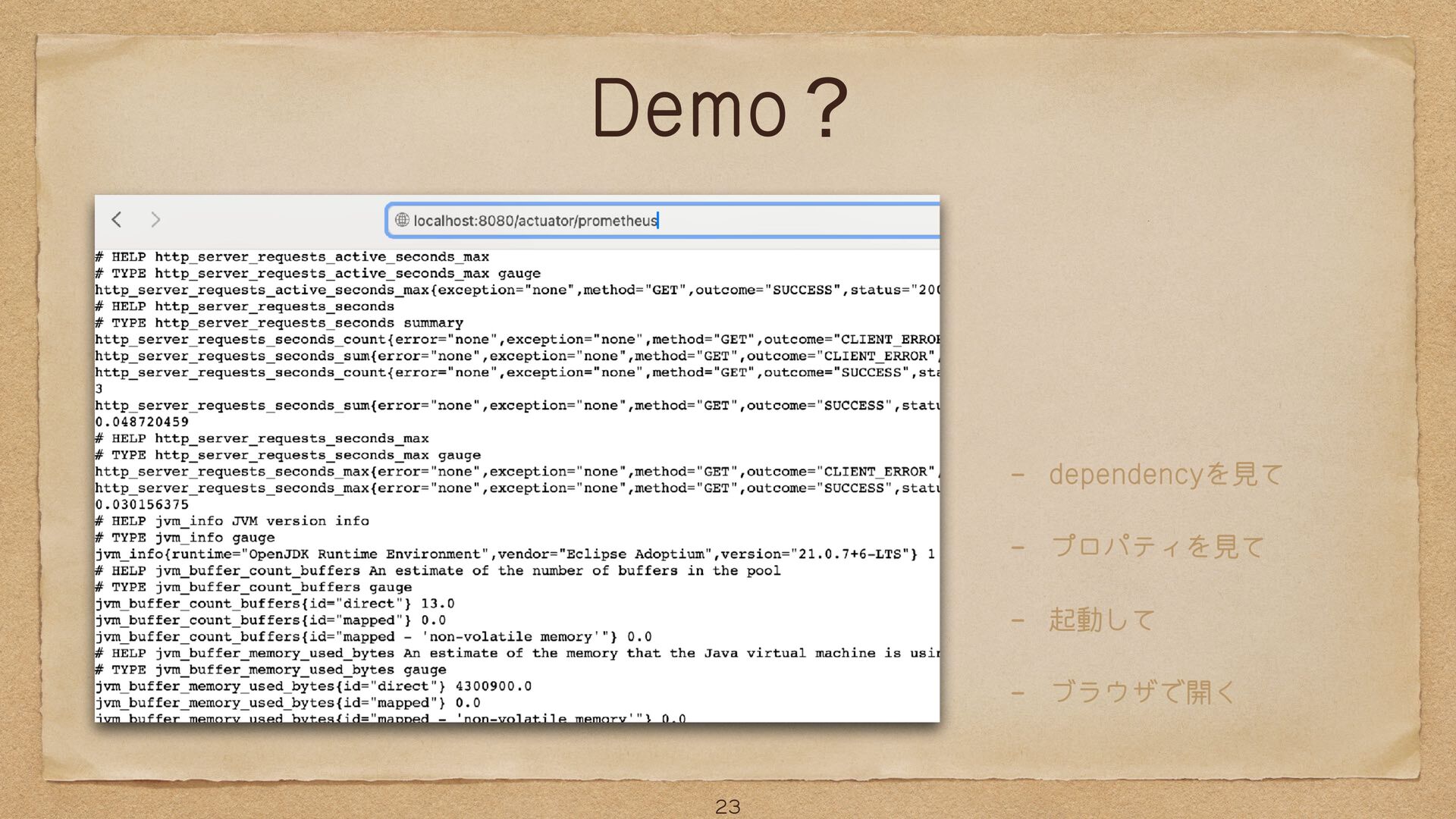Click the browser forward arrow
The height and width of the screenshot is (819, 1456).
[155, 220]
